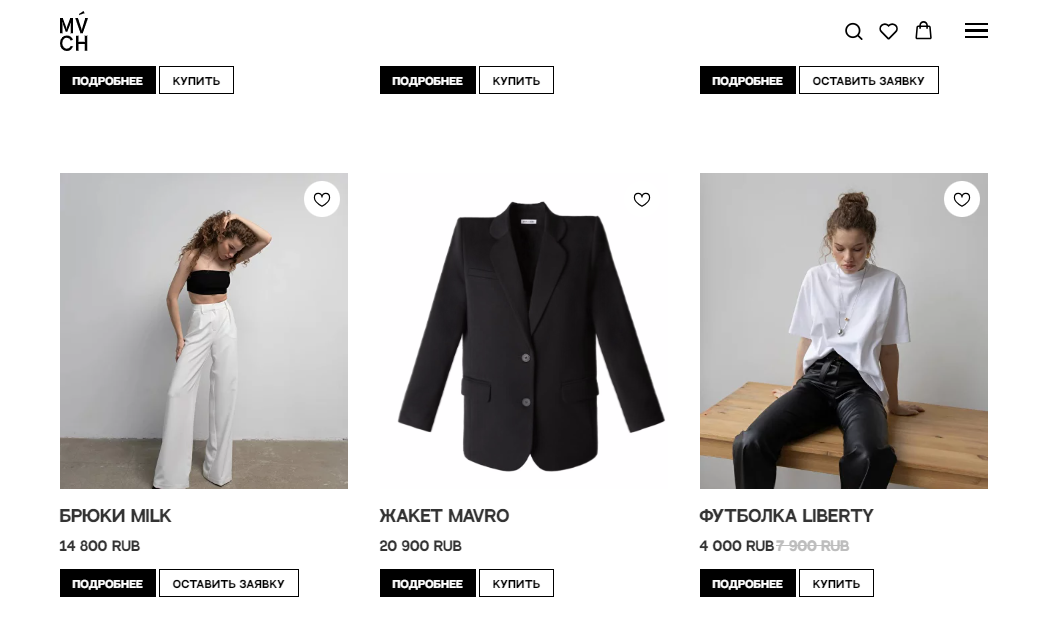Click Подробнее under Жакет Mavro

pyautogui.click(x=428, y=583)
